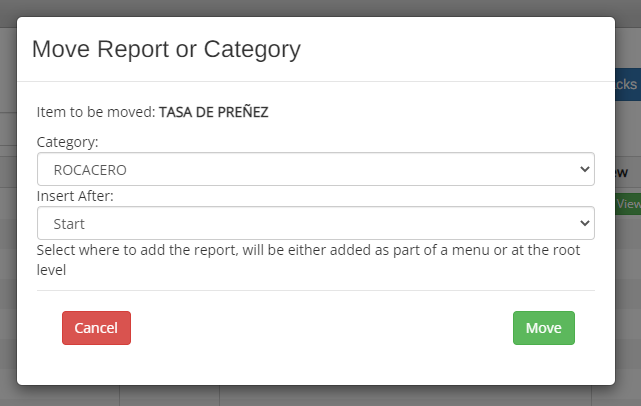
Task: Confirm with the green Move button
Action: (543, 328)
